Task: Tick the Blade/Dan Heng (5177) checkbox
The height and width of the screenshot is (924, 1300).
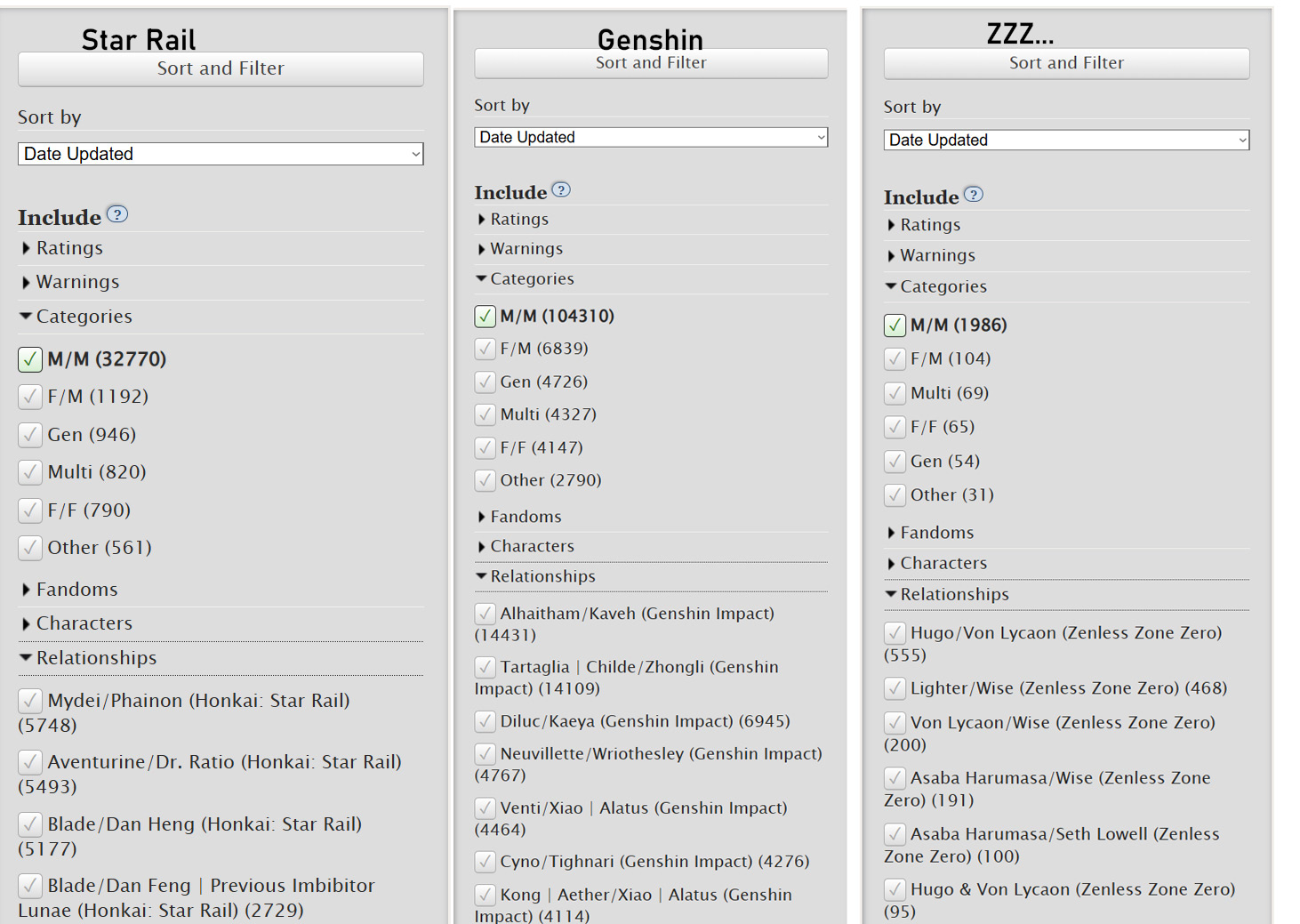Action: click(x=30, y=824)
